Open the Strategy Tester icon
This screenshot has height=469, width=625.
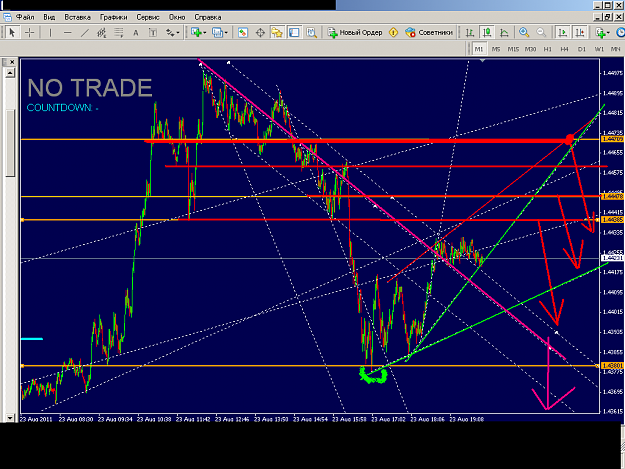click(x=311, y=33)
